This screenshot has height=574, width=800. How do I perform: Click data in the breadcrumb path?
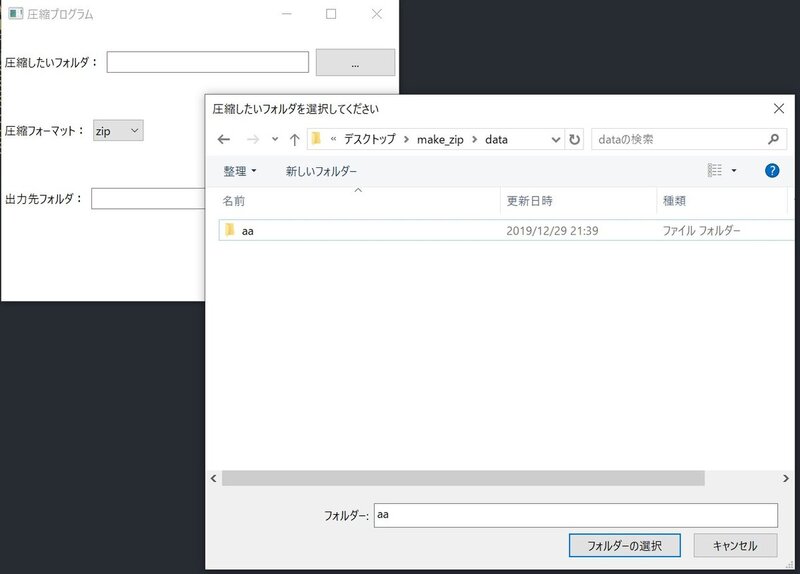click(x=496, y=139)
